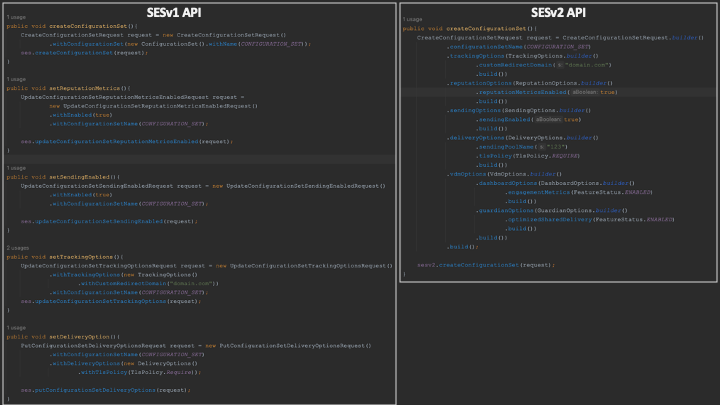This screenshot has height=405, width=720.
Task: Click .withCustomRedirectDomain("domain.com") in SESv1 code
Action: tap(149, 284)
